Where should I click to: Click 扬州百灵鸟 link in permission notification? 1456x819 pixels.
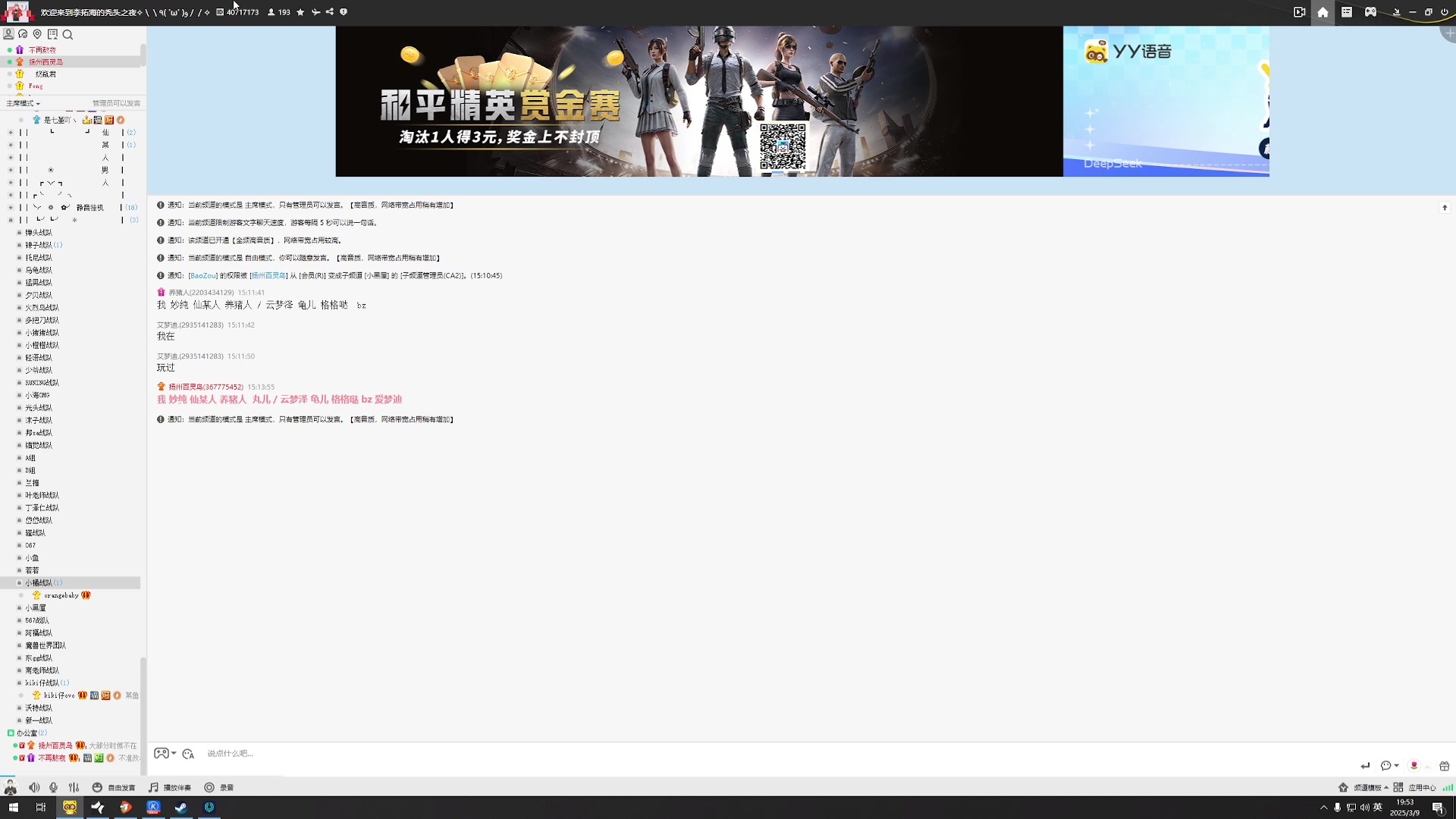point(269,275)
